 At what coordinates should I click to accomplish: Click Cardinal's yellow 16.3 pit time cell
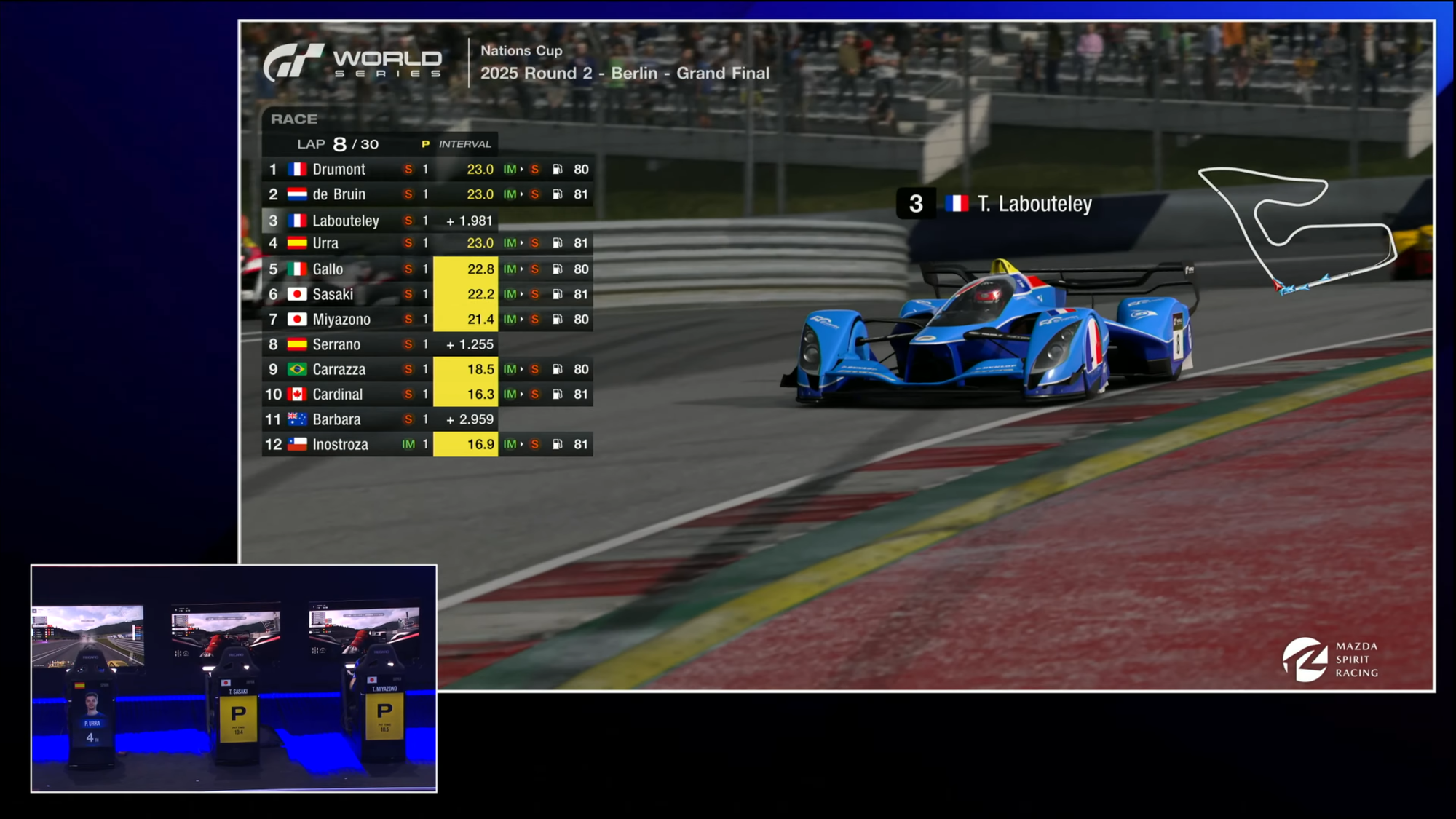(466, 394)
